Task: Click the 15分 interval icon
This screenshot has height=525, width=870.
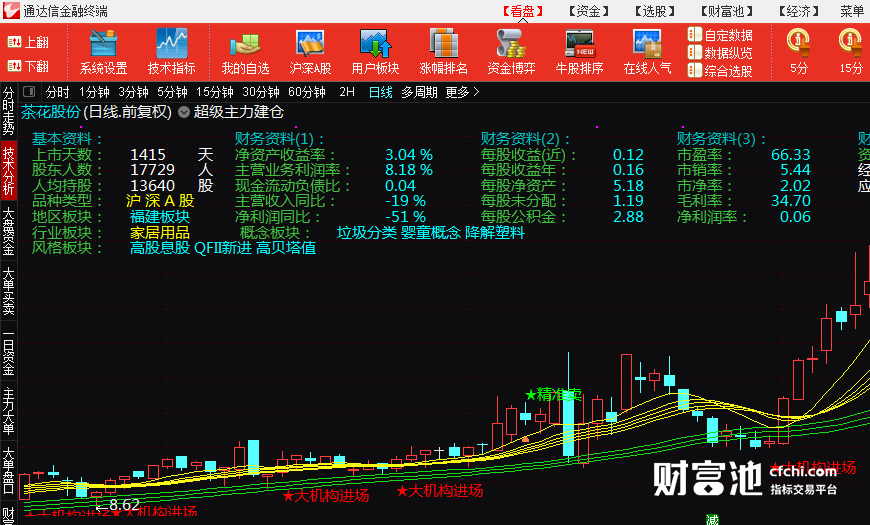Action: coord(851,52)
